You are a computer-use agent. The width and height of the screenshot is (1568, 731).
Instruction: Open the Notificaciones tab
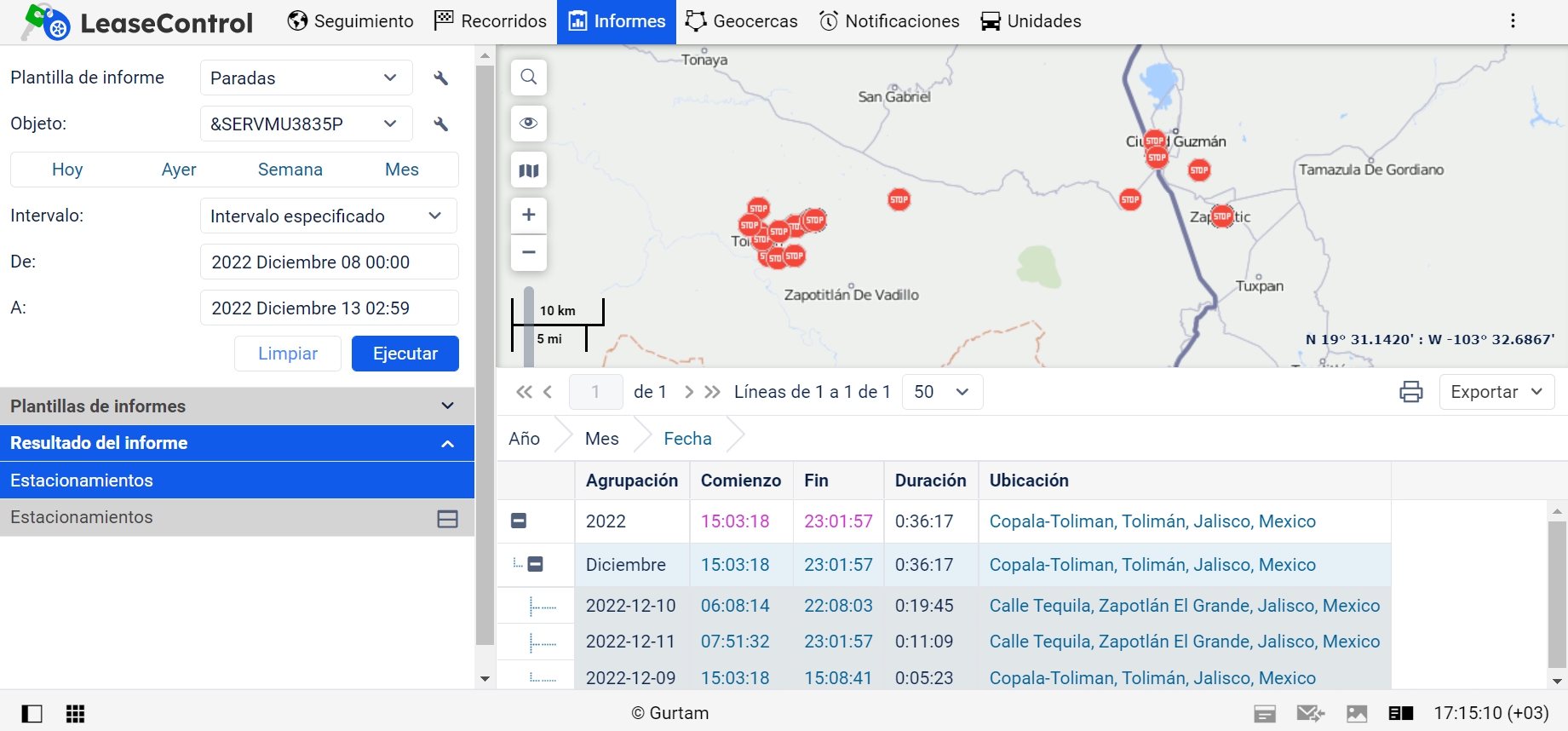pyautogui.click(x=889, y=21)
